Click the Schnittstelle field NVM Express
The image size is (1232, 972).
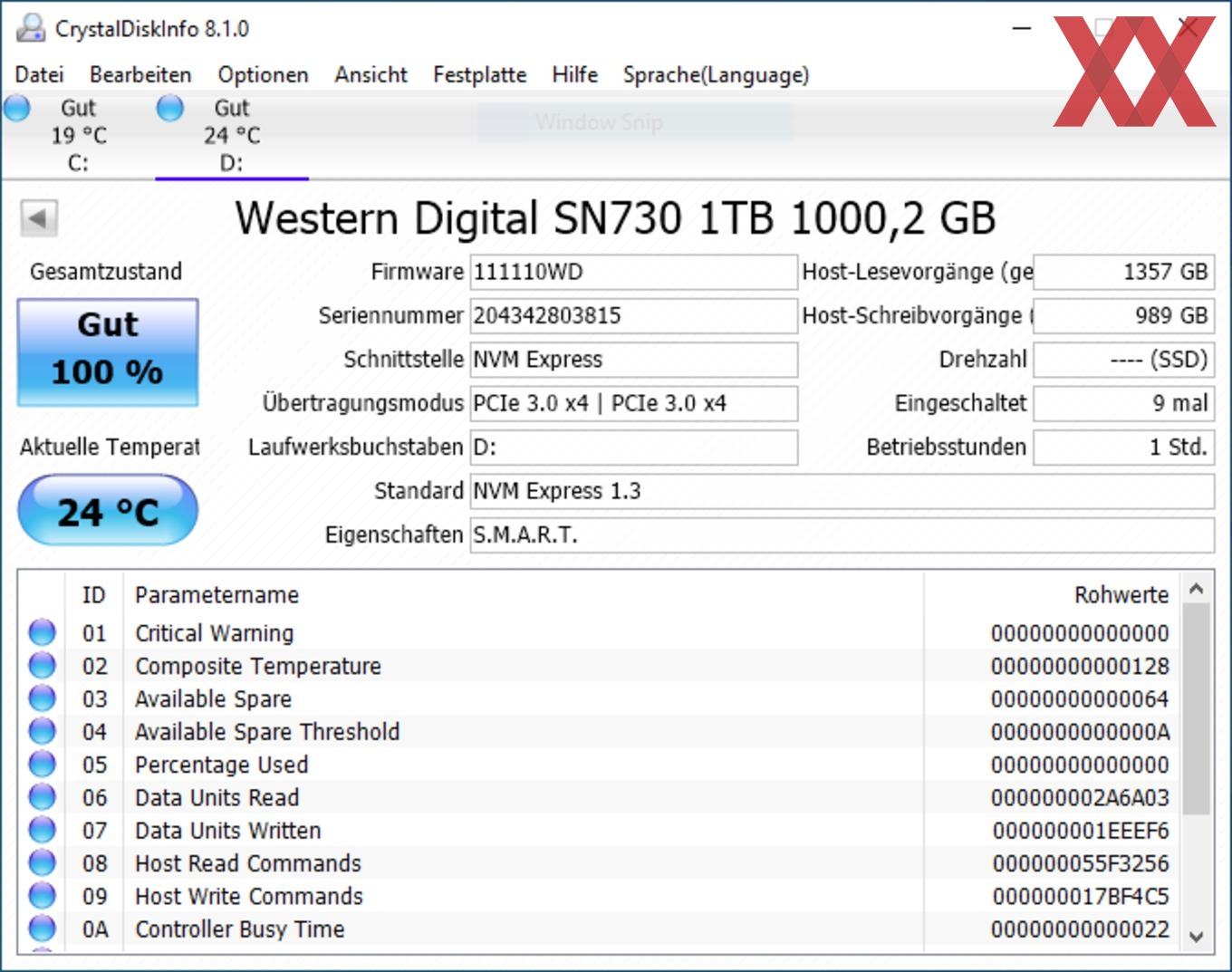pyautogui.click(x=633, y=360)
